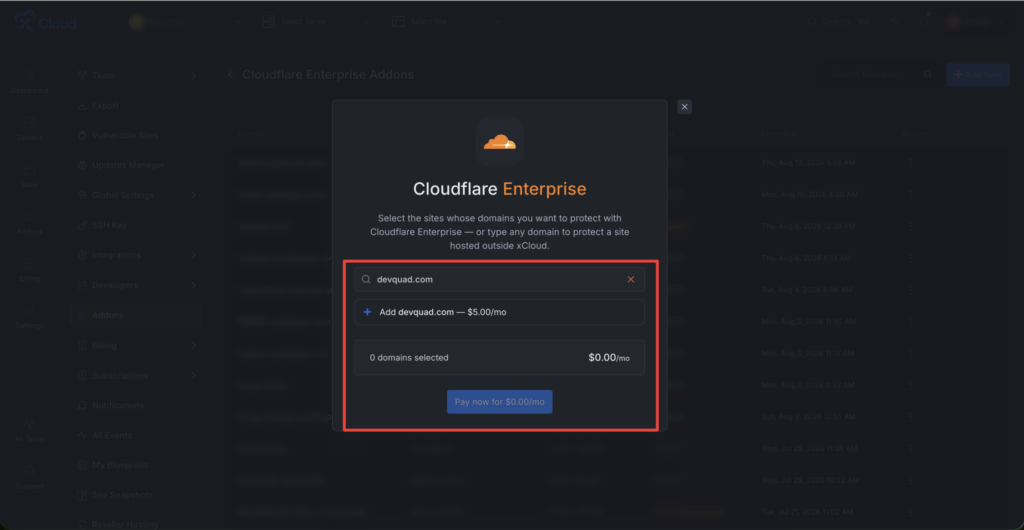This screenshot has width=1024, height=530.
Task: Open actions menu for the Aug 6 6:13 AM row
Action: [910, 258]
